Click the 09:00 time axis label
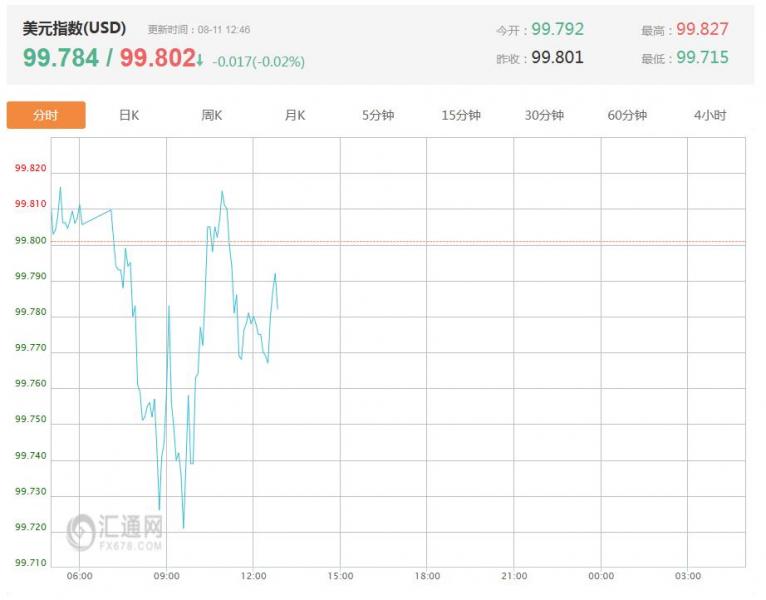 point(167,576)
